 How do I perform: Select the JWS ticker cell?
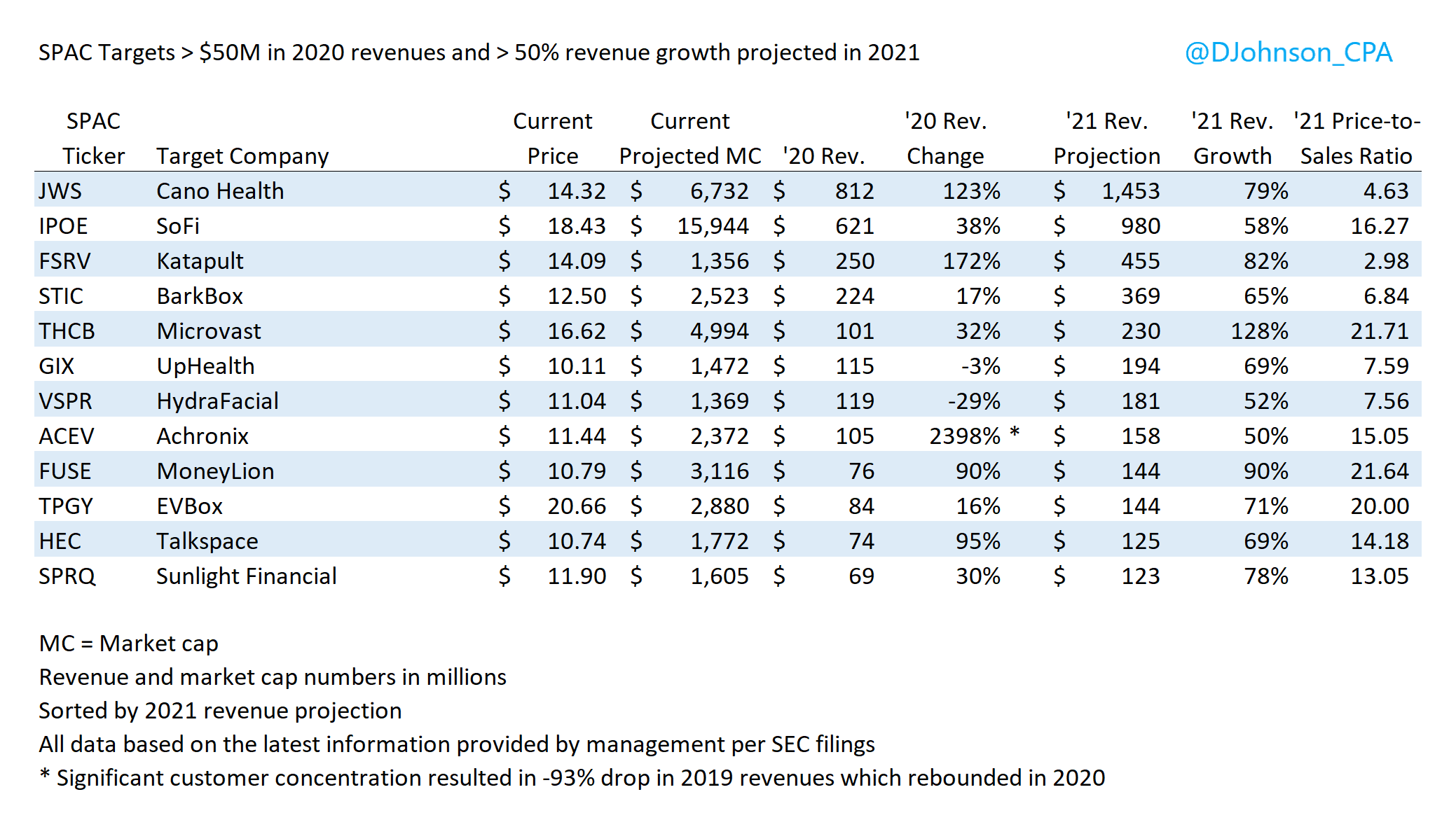point(60,191)
